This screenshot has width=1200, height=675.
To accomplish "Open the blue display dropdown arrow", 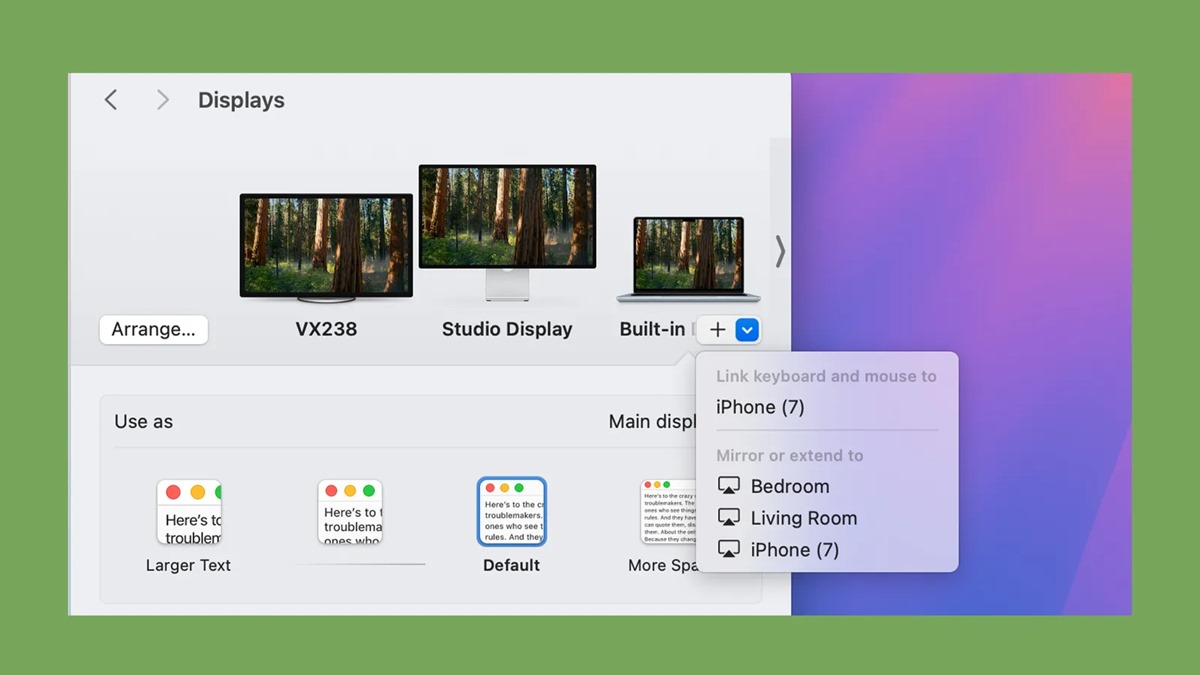I will coord(747,330).
